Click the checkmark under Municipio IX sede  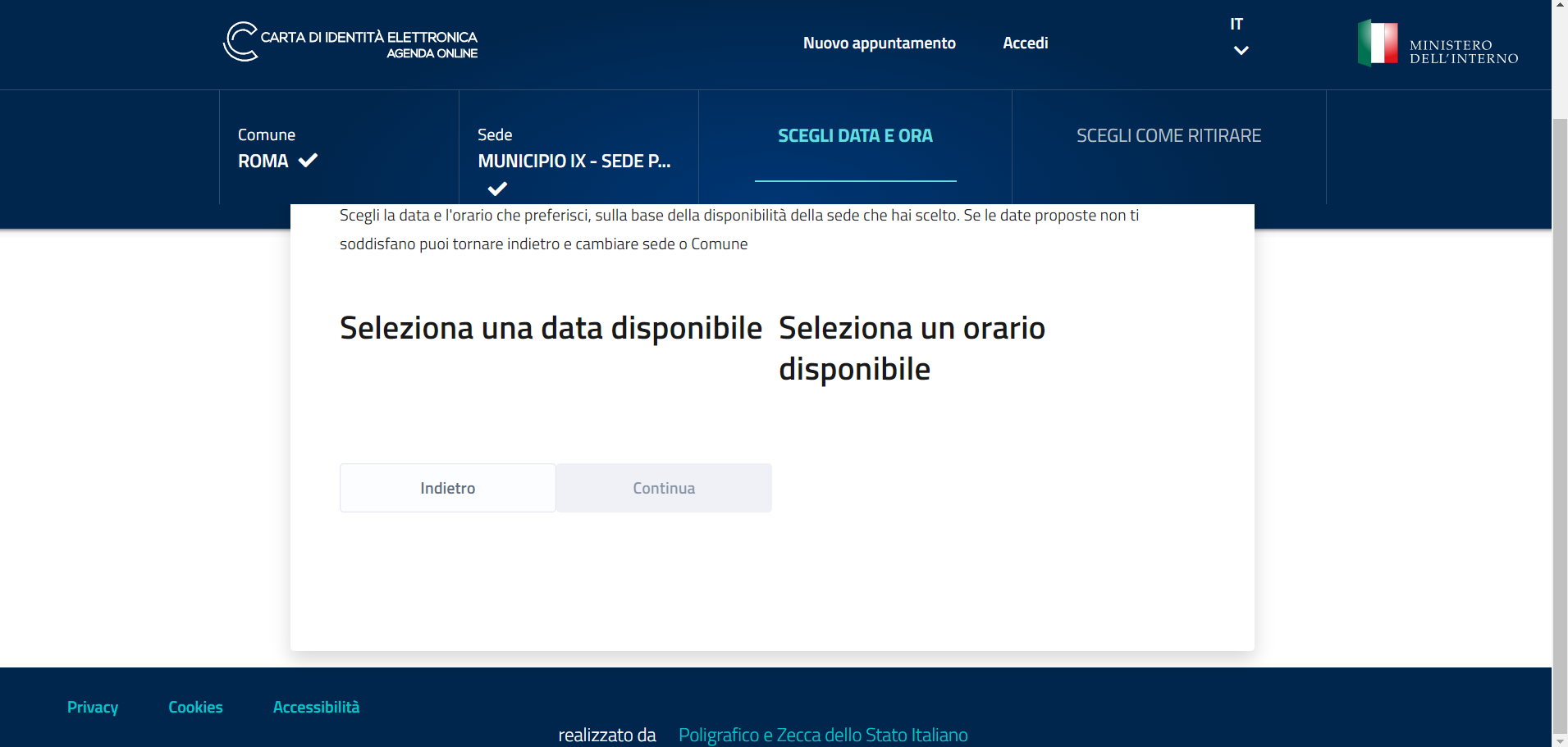[x=497, y=189]
